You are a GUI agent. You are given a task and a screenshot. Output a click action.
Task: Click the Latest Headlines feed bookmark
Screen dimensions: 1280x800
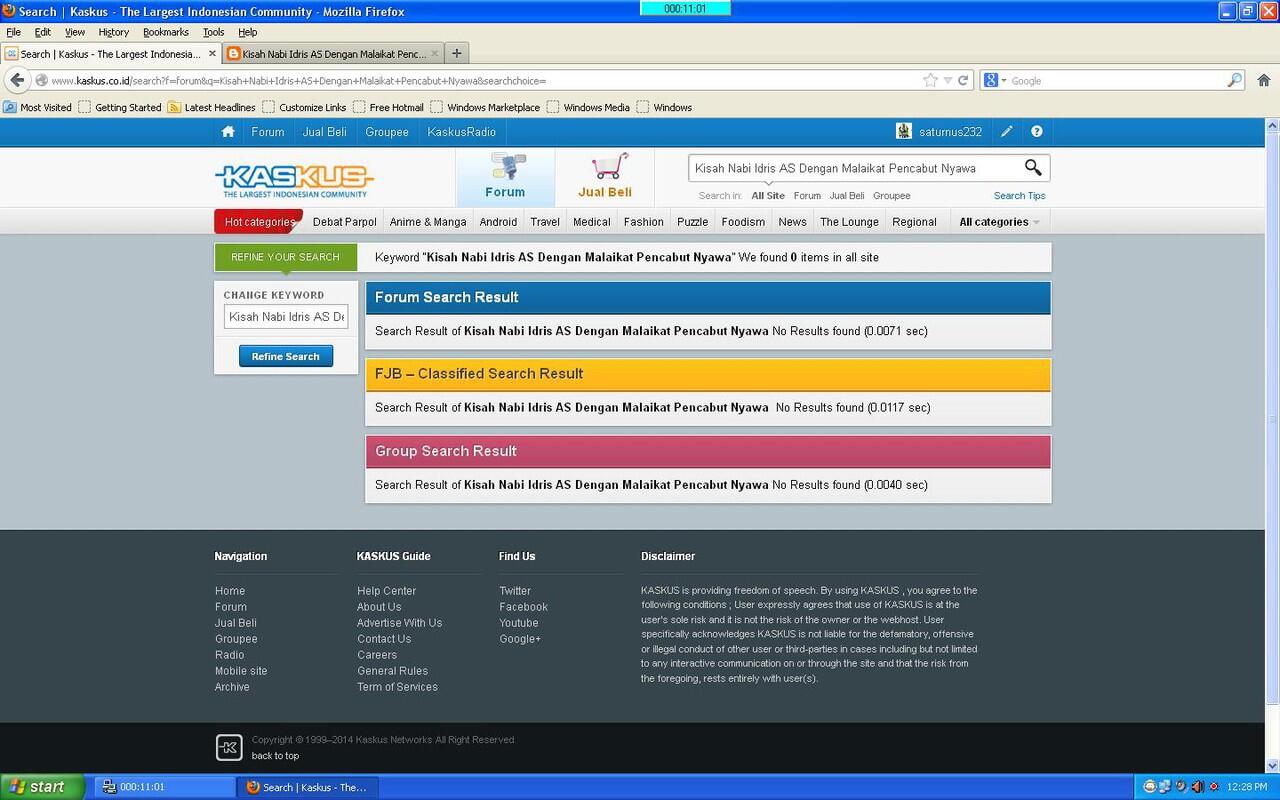point(212,107)
